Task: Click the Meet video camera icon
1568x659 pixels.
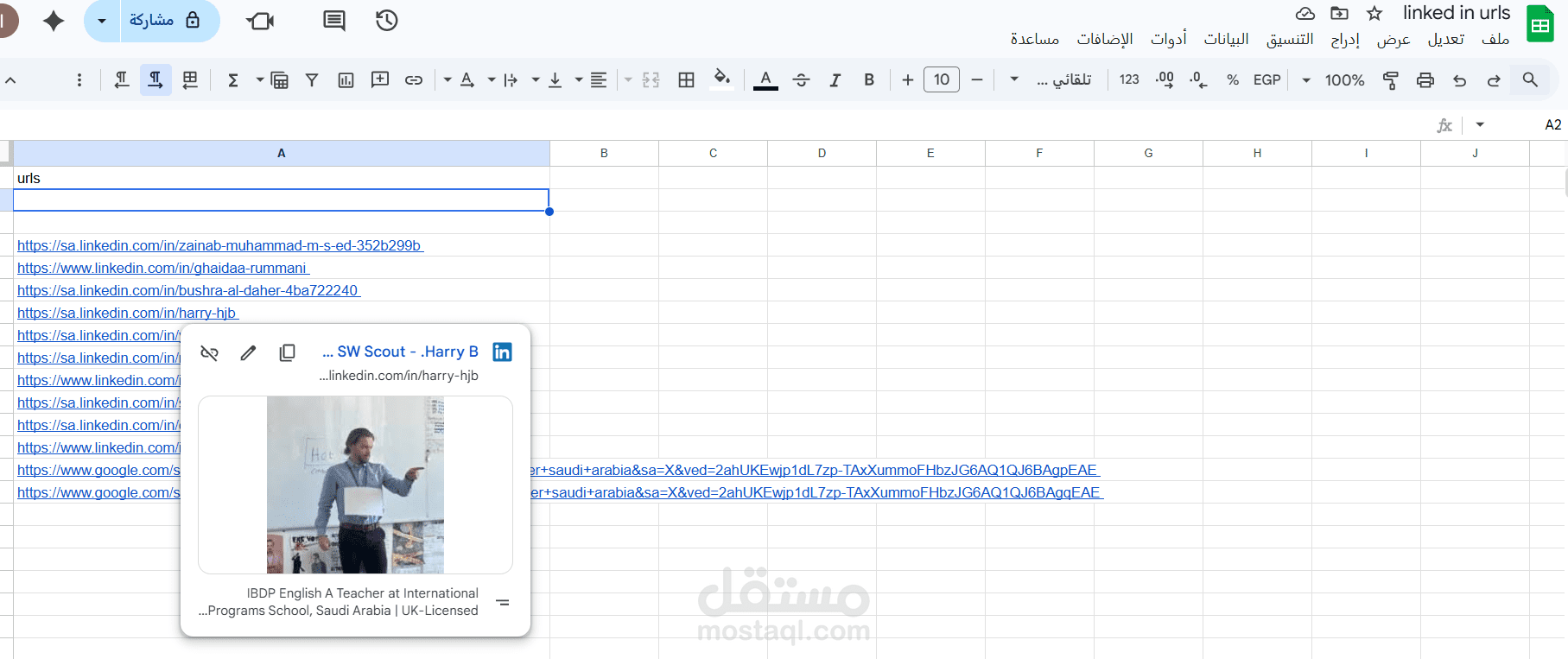Action: point(260,20)
